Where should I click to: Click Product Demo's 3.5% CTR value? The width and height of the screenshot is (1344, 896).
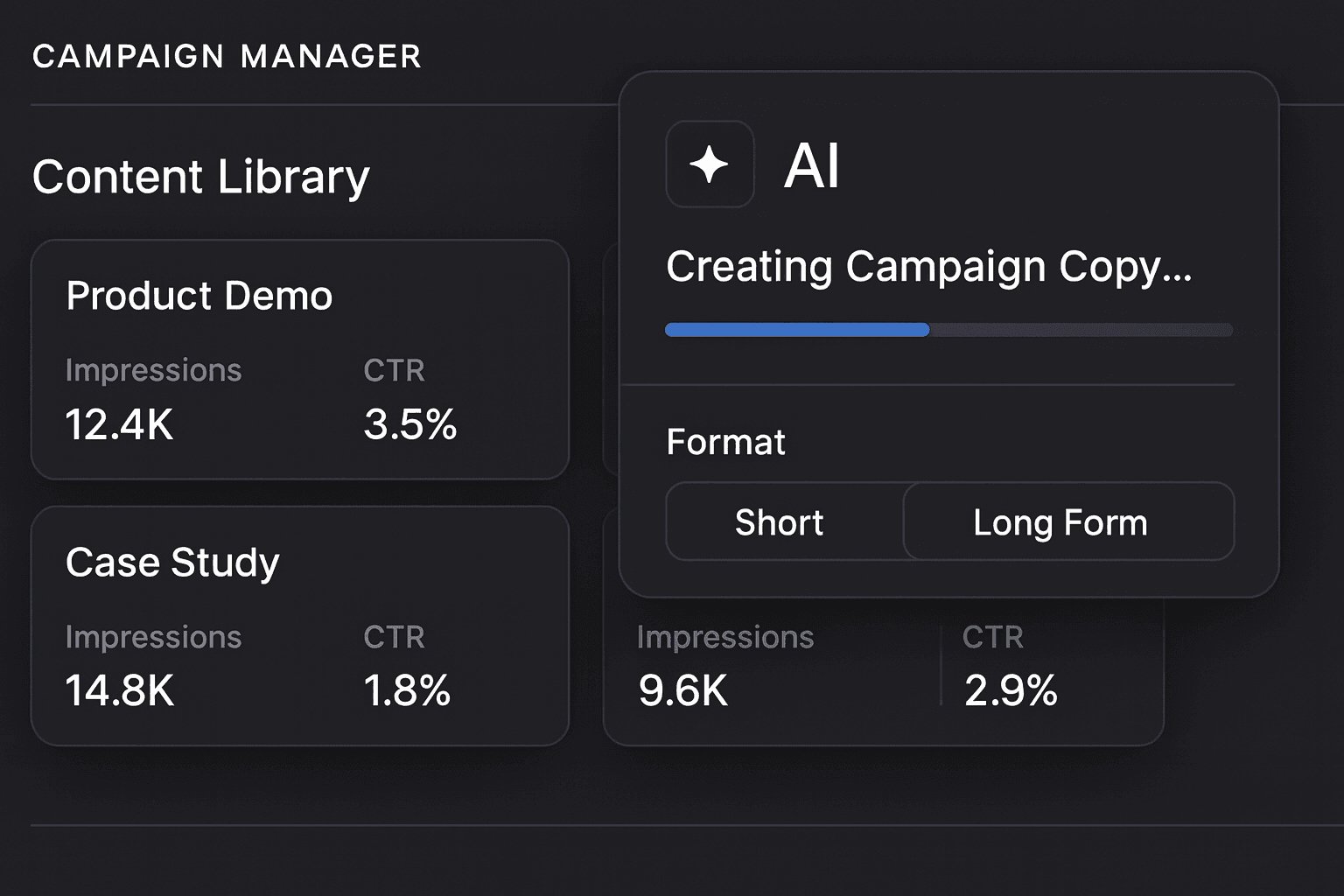tap(410, 425)
